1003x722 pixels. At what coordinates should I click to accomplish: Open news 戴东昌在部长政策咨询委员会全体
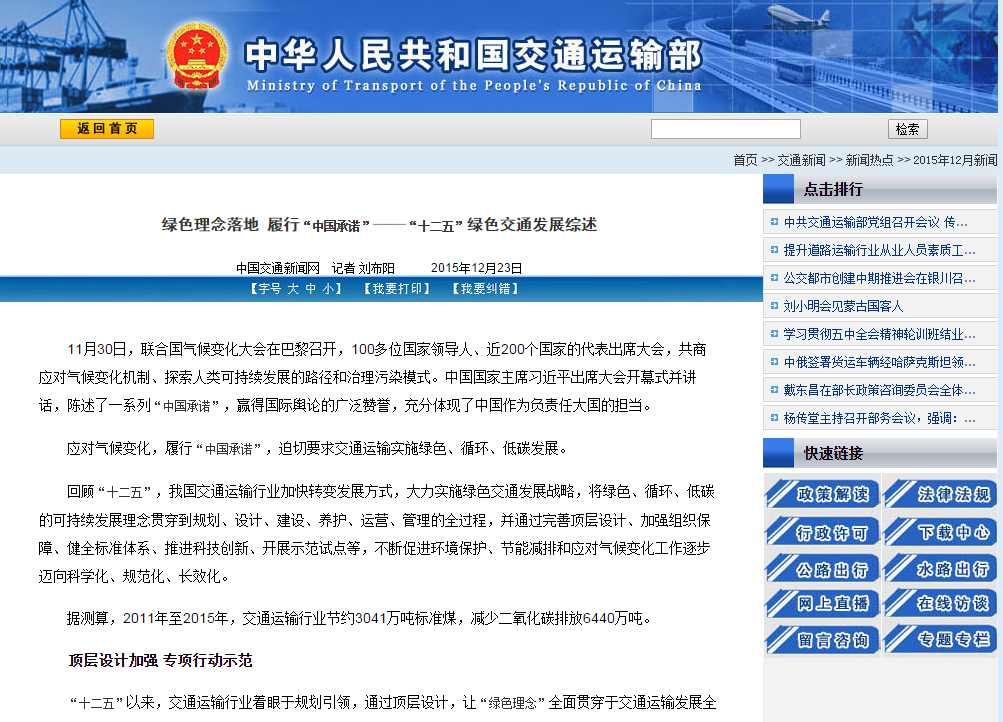pos(879,390)
